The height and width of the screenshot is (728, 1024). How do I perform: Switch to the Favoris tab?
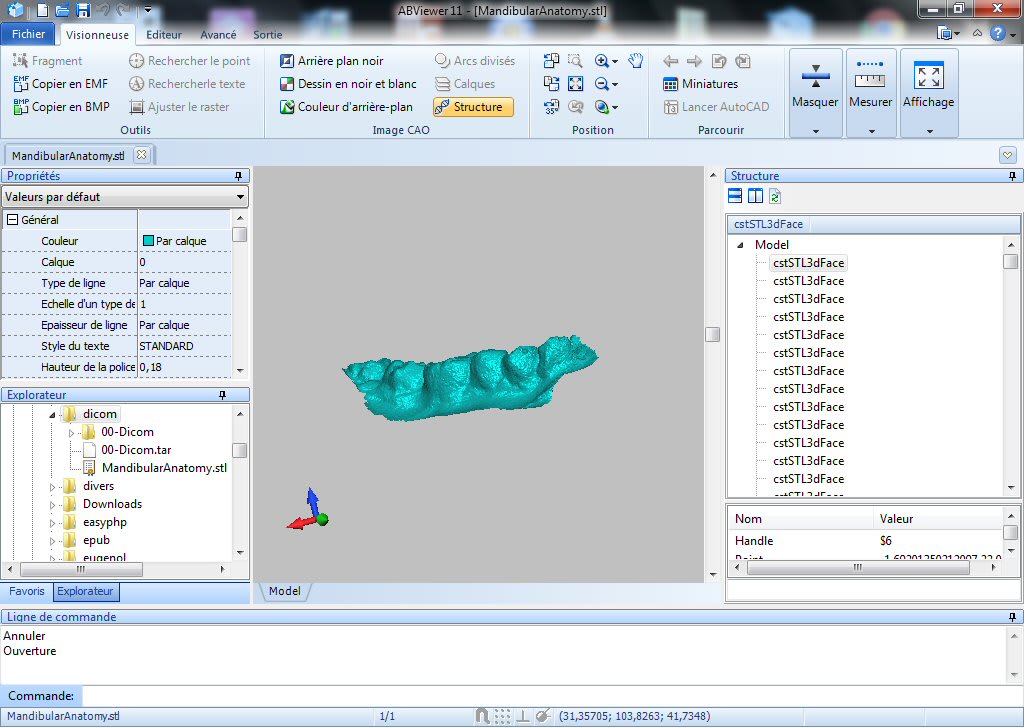pos(27,592)
